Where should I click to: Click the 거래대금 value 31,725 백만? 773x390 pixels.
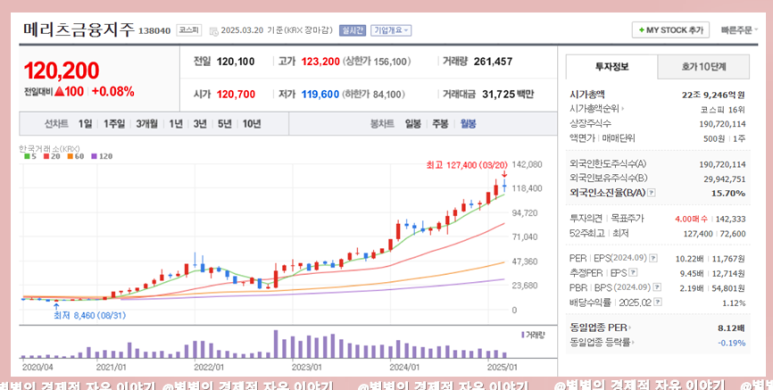point(508,94)
